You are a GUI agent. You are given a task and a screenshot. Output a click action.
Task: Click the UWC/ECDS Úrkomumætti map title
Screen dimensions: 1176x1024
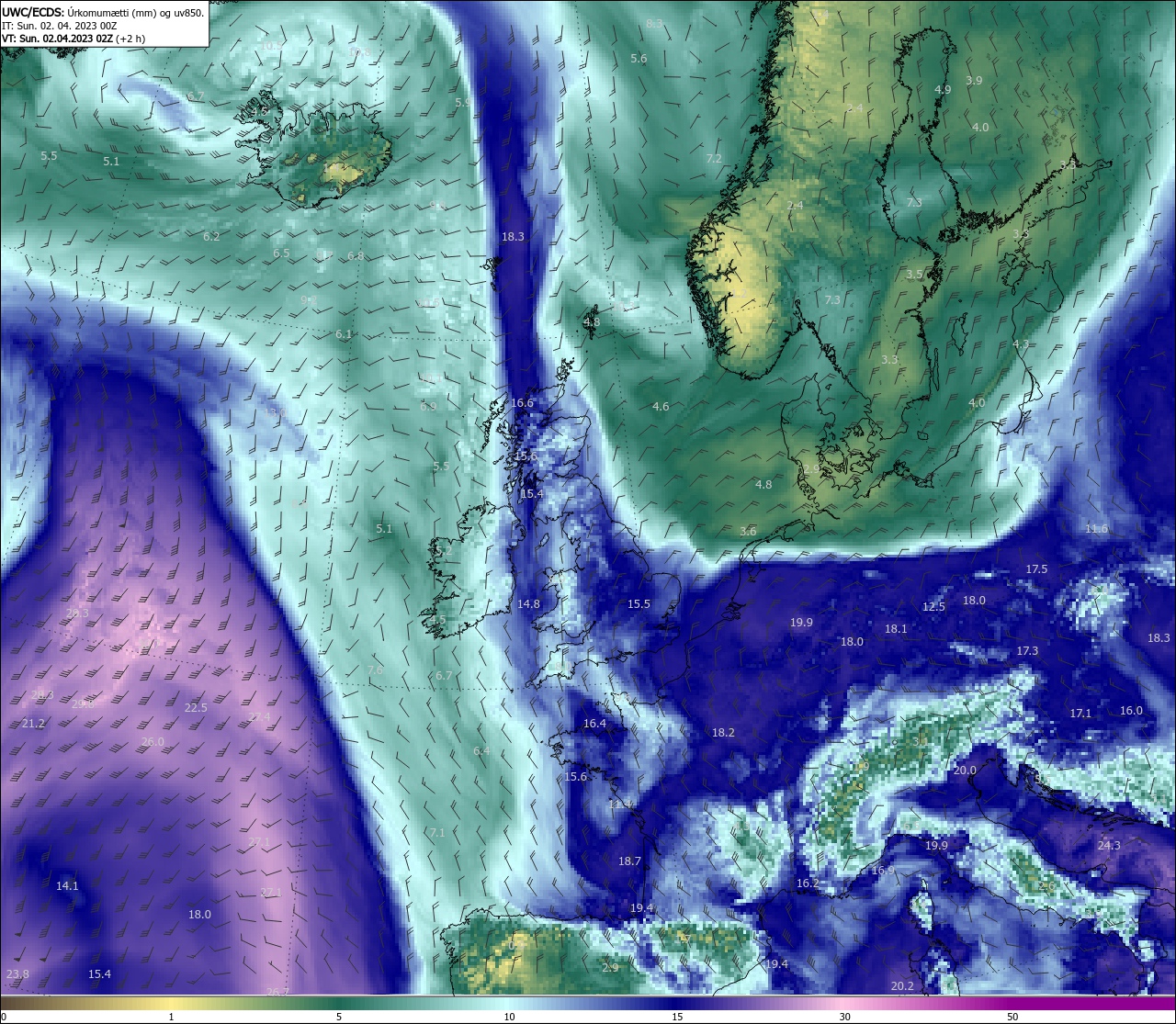tap(103, 13)
